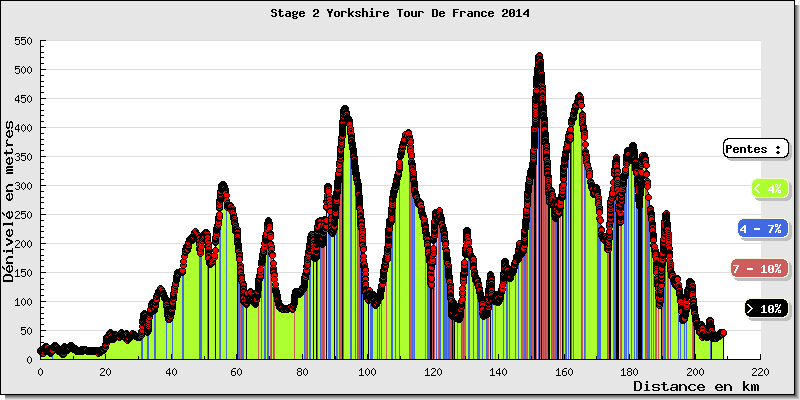Select the black '> 10%' slope legend swatch
Image resolution: width=800 pixels, height=400 pixels.
pos(766,308)
